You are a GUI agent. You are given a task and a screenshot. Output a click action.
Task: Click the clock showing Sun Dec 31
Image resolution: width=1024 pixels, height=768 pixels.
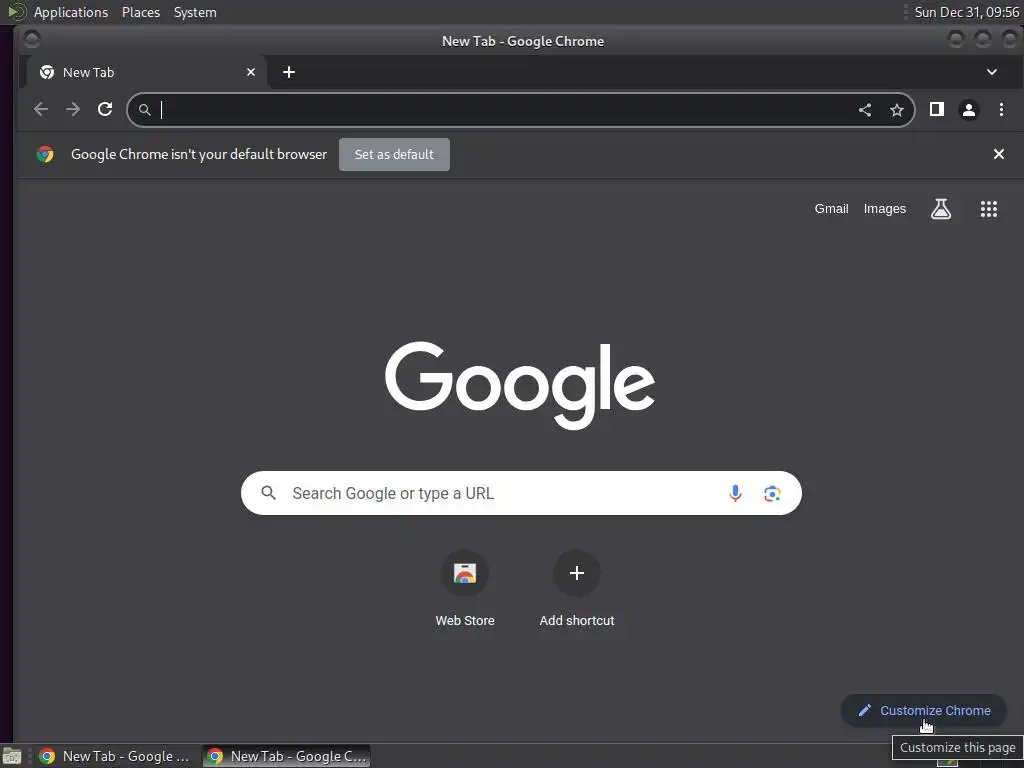point(967,12)
